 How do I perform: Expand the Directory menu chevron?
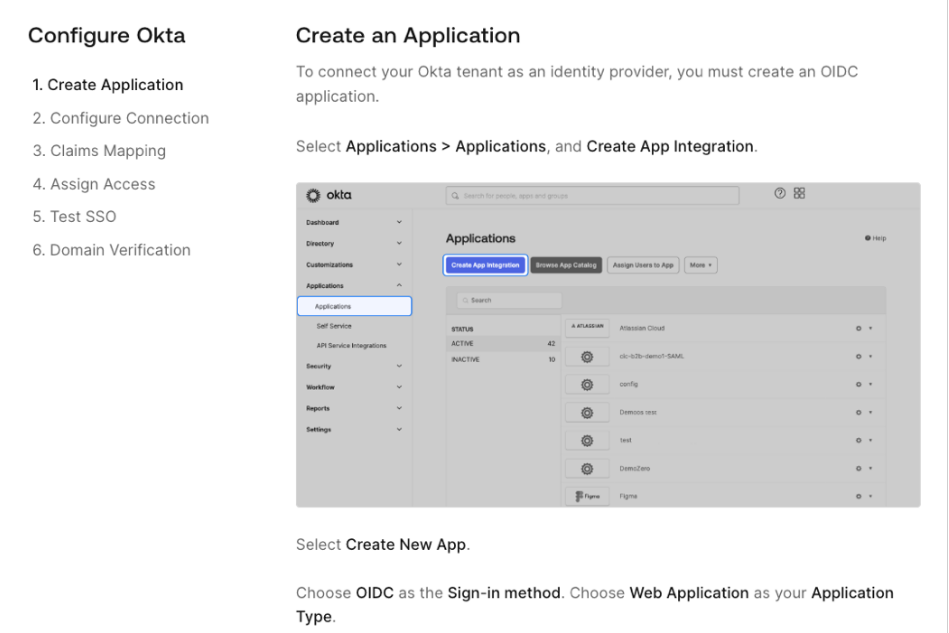tap(399, 243)
